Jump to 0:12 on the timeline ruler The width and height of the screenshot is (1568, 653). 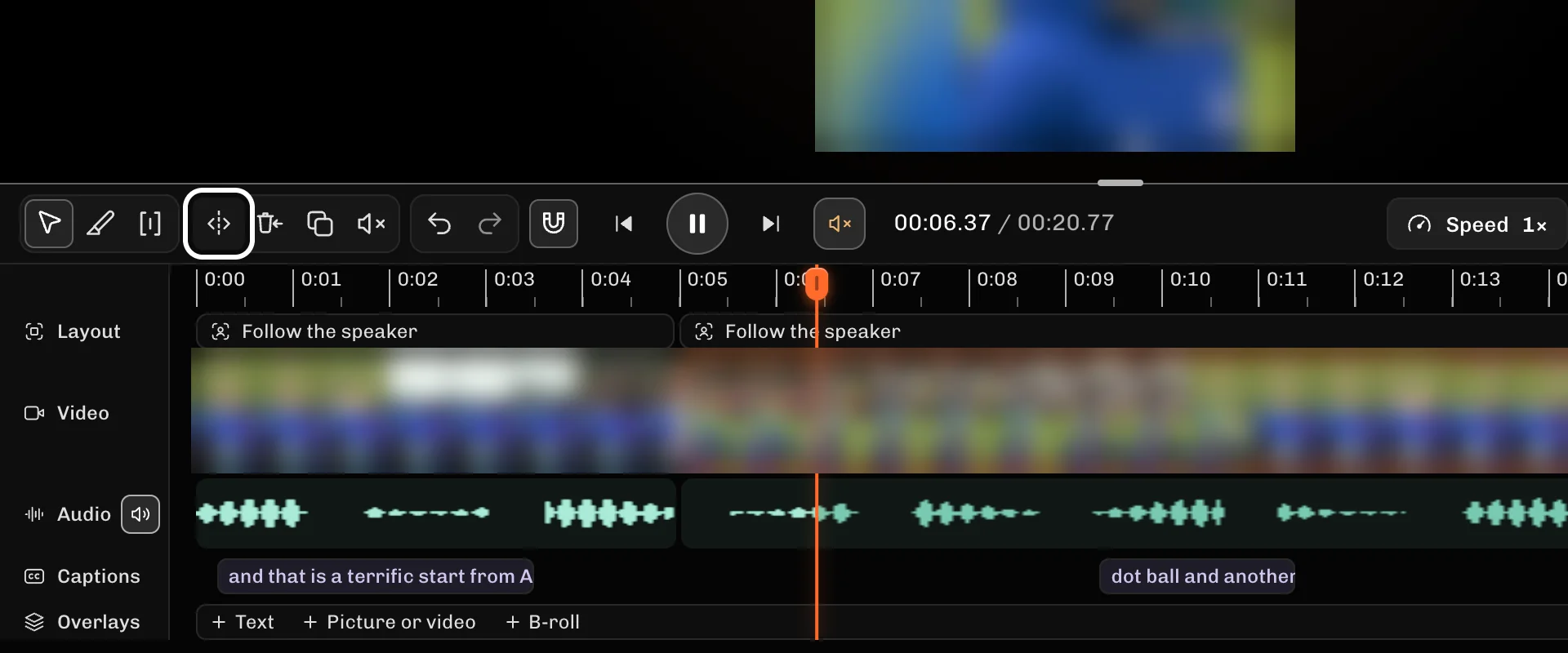[1383, 279]
